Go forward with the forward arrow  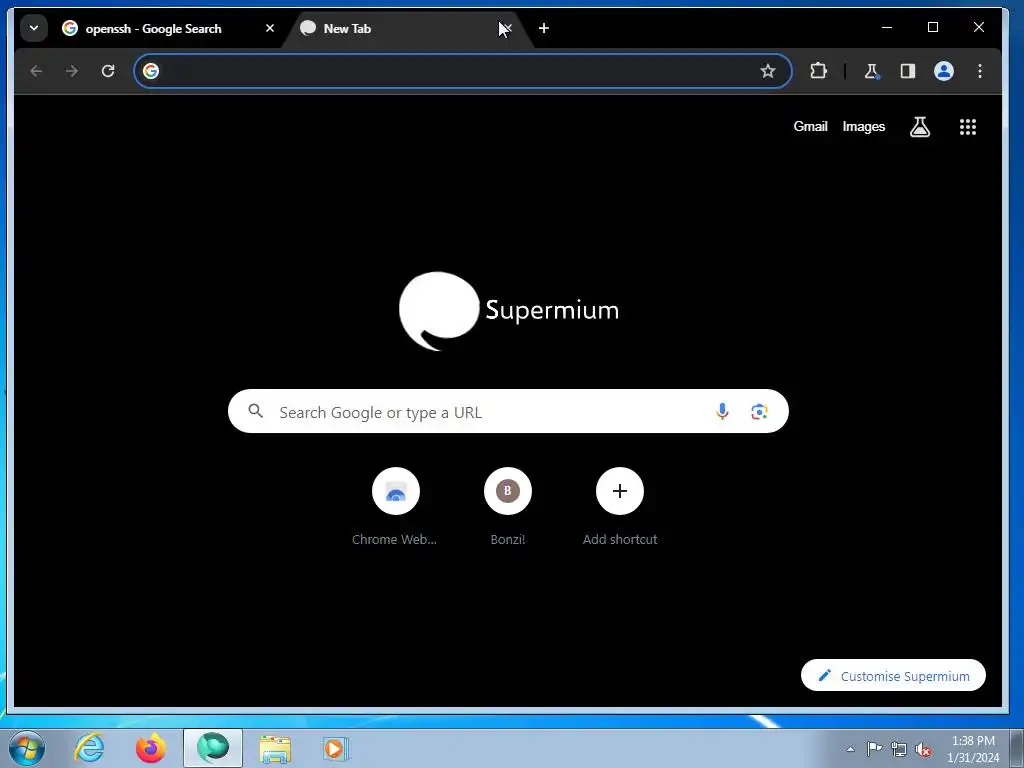tap(72, 71)
